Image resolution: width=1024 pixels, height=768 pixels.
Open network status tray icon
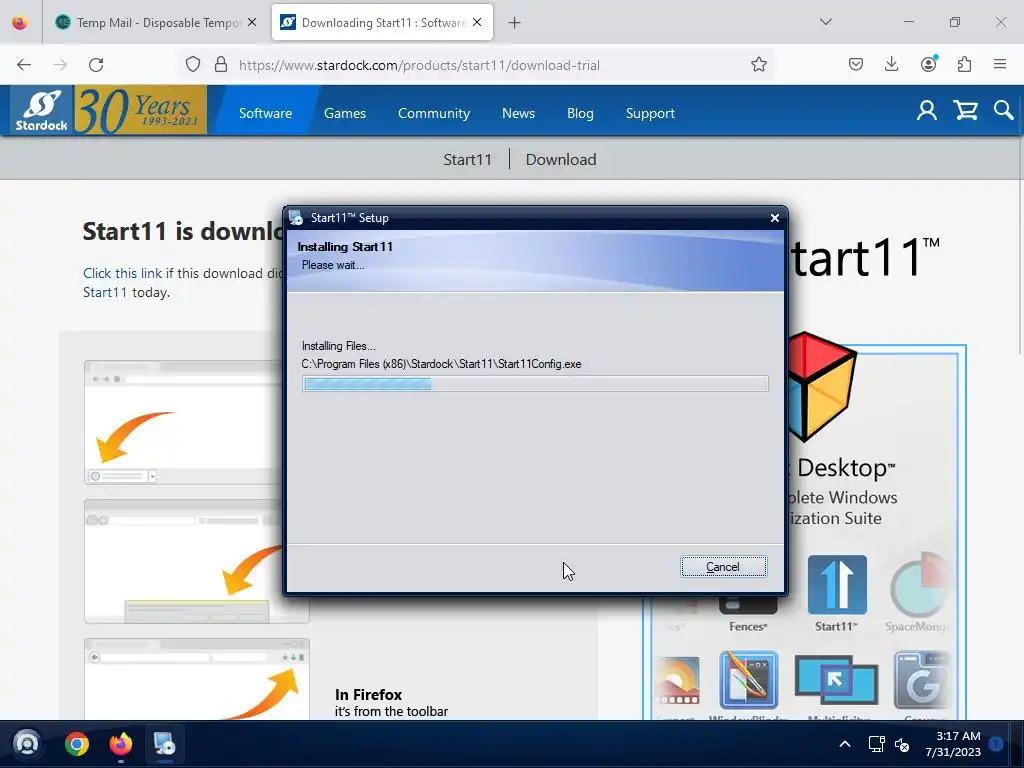[876, 744]
